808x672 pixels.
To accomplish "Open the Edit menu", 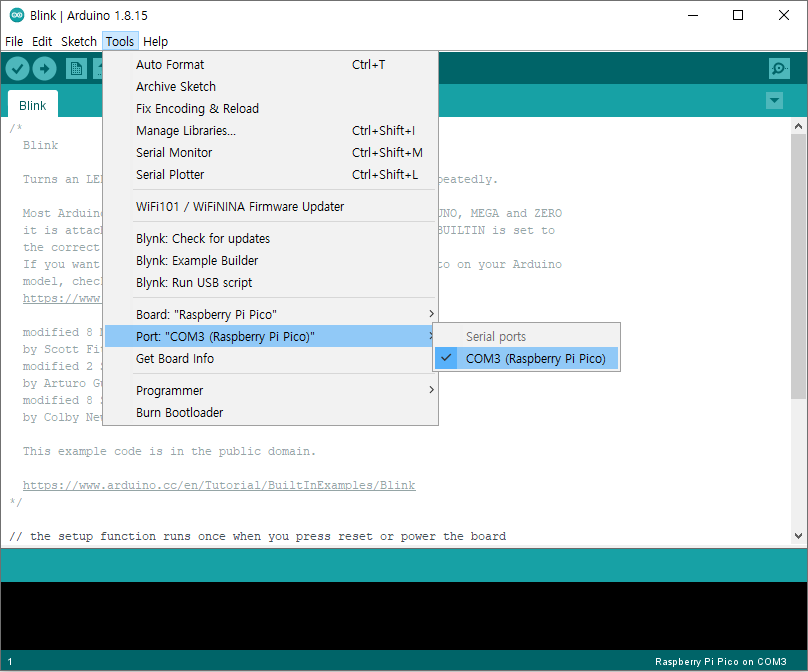I will point(42,41).
